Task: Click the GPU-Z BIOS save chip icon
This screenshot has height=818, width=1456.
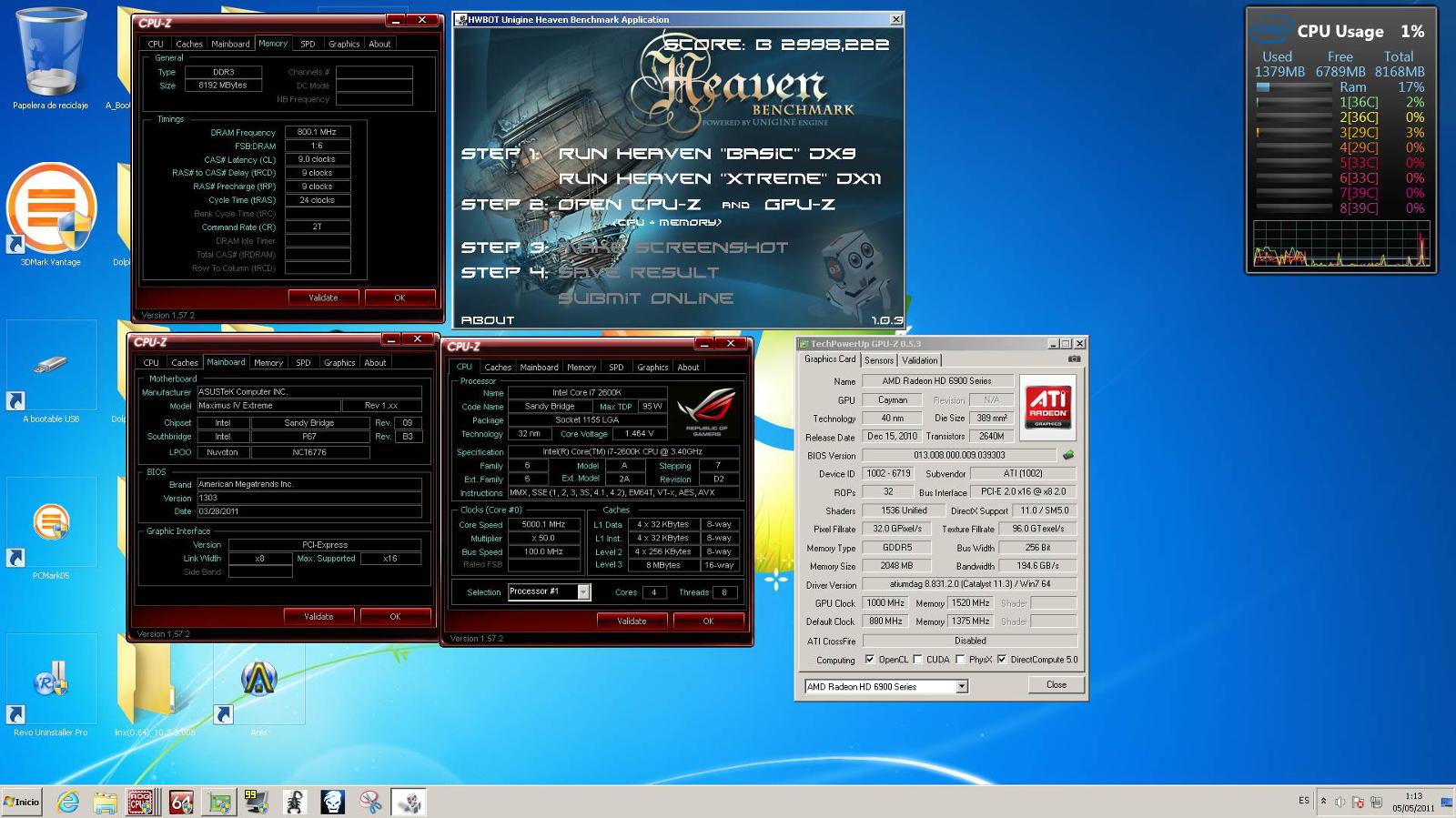Action: click(1068, 455)
